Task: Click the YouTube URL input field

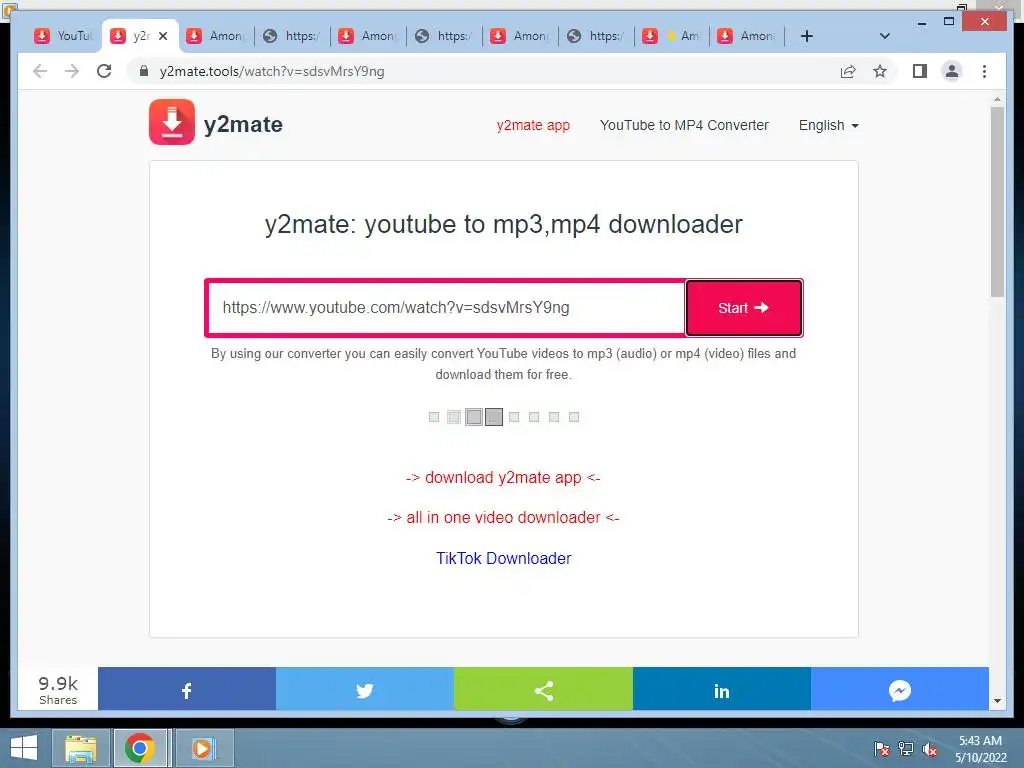Action: (447, 308)
